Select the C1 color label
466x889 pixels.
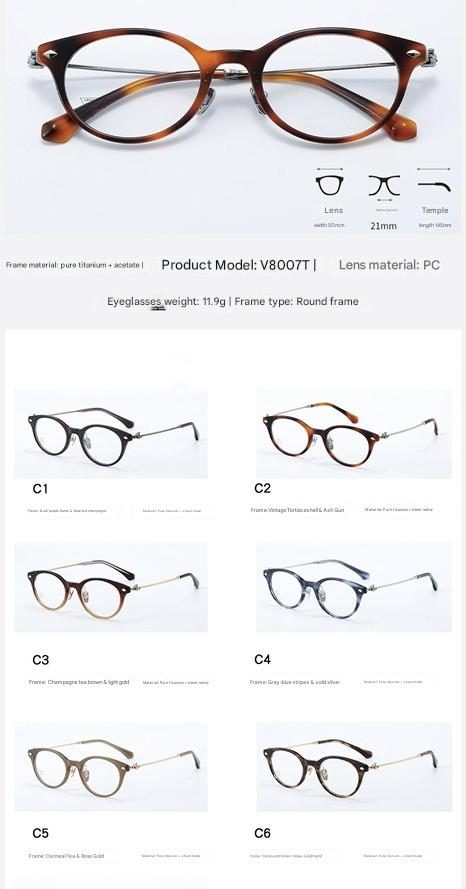click(40, 489)
